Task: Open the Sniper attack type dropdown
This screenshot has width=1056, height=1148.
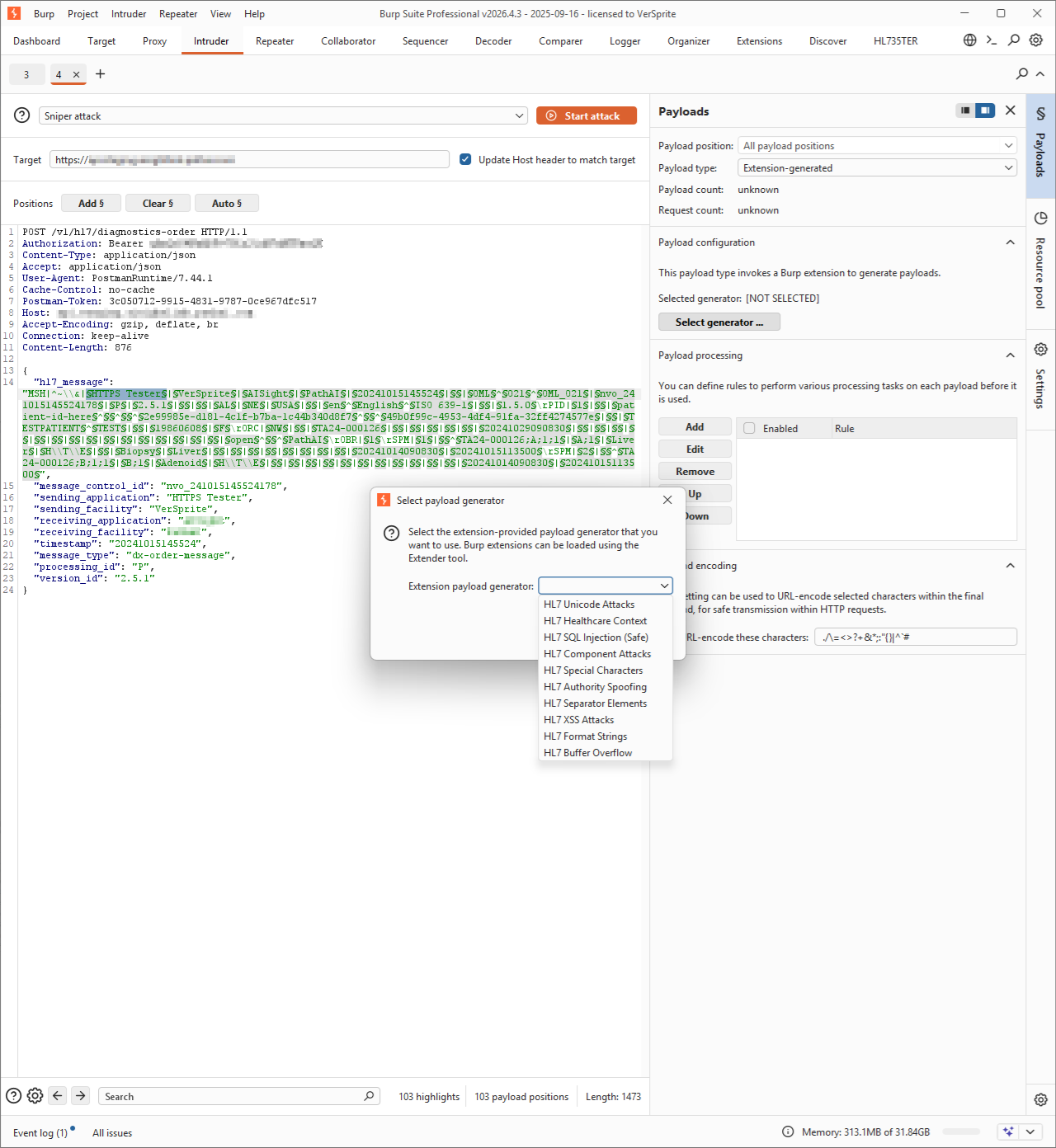Action: [283, 115]
